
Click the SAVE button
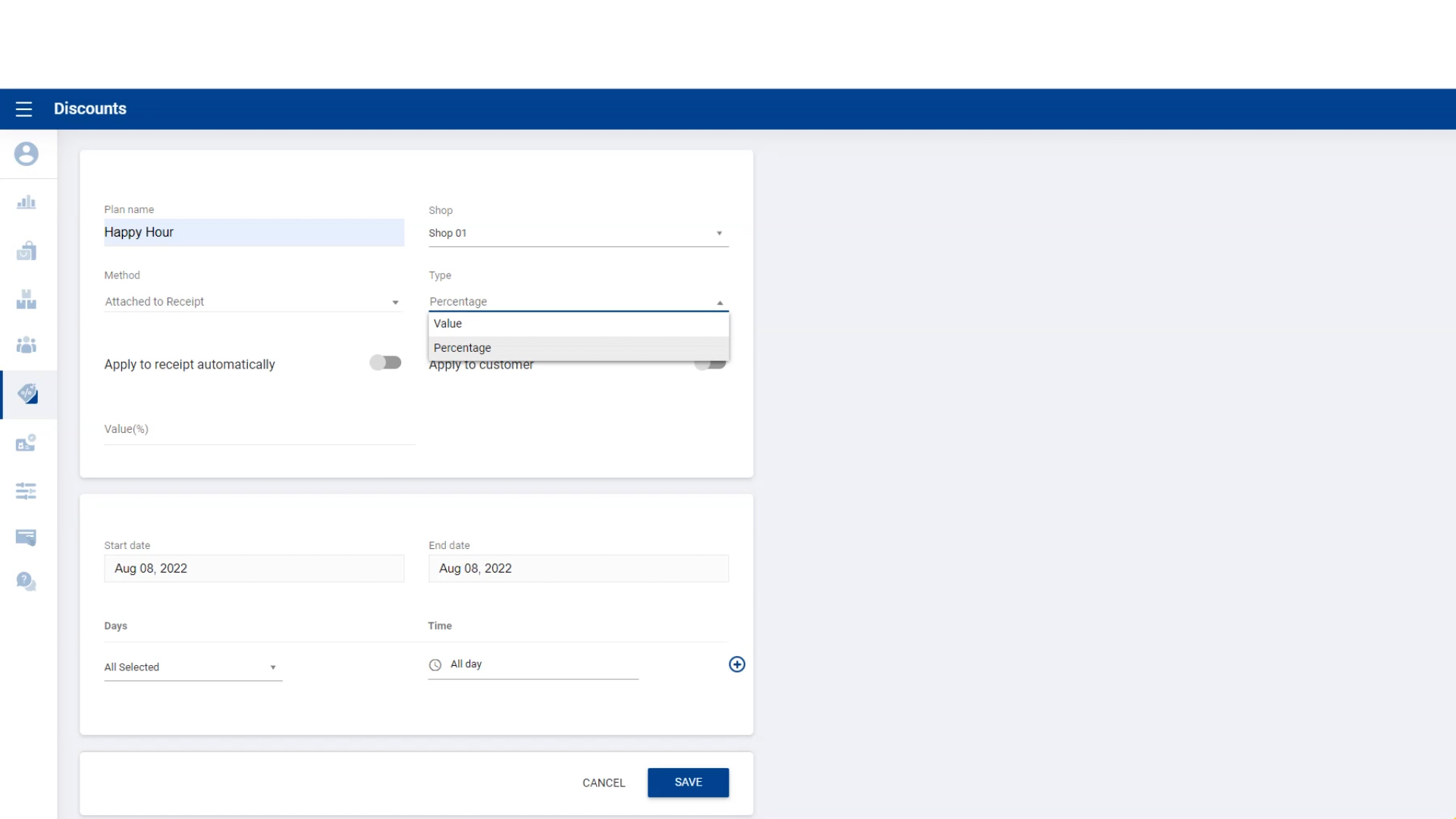click(x=688, y=783)
